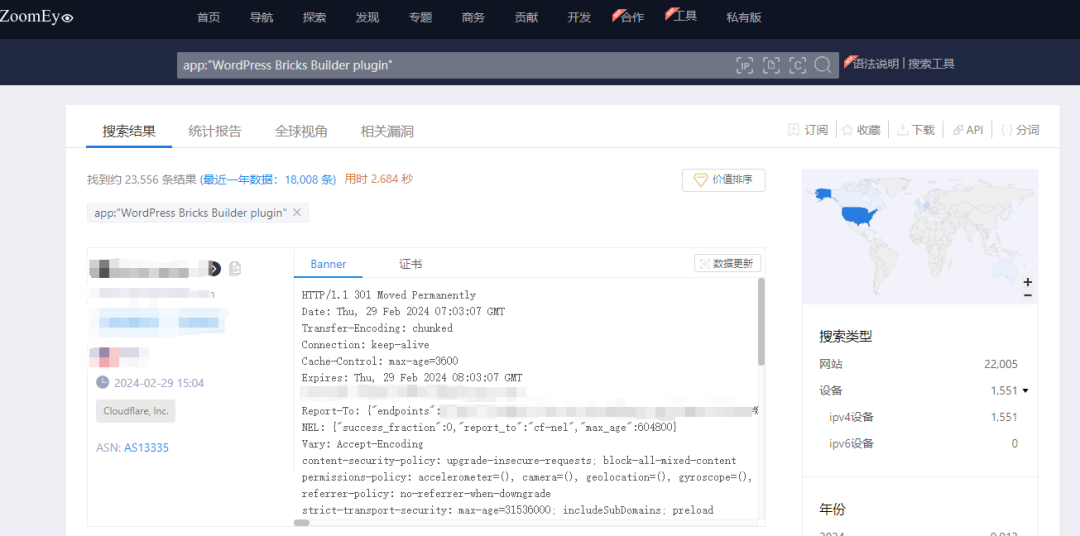The width and height of the screenshot is (1080, 536).
Task: Click the Cache-Control: max-age=3600 line
Action: point(380,361)
